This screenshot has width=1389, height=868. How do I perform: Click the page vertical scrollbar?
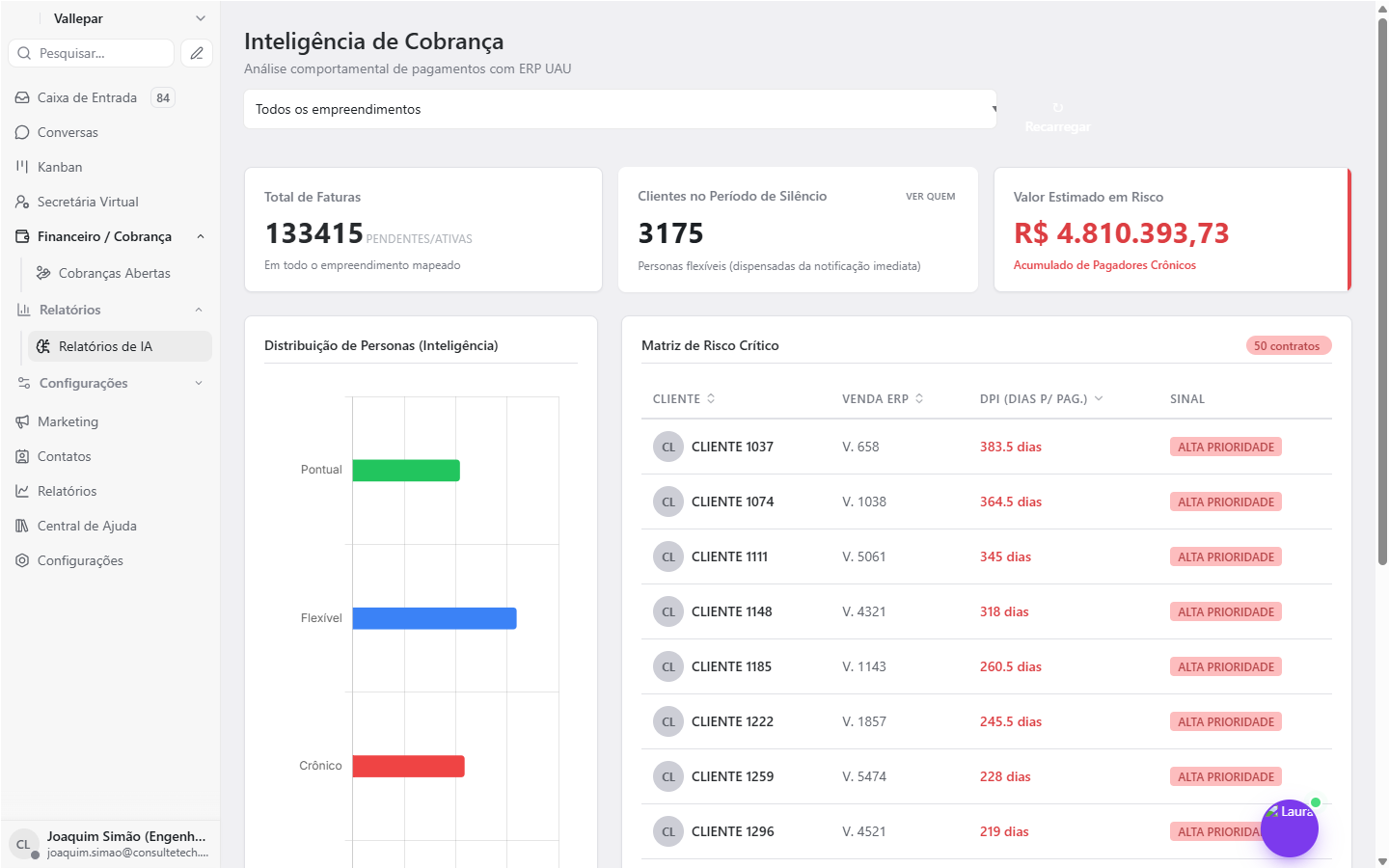[1382, 289]
